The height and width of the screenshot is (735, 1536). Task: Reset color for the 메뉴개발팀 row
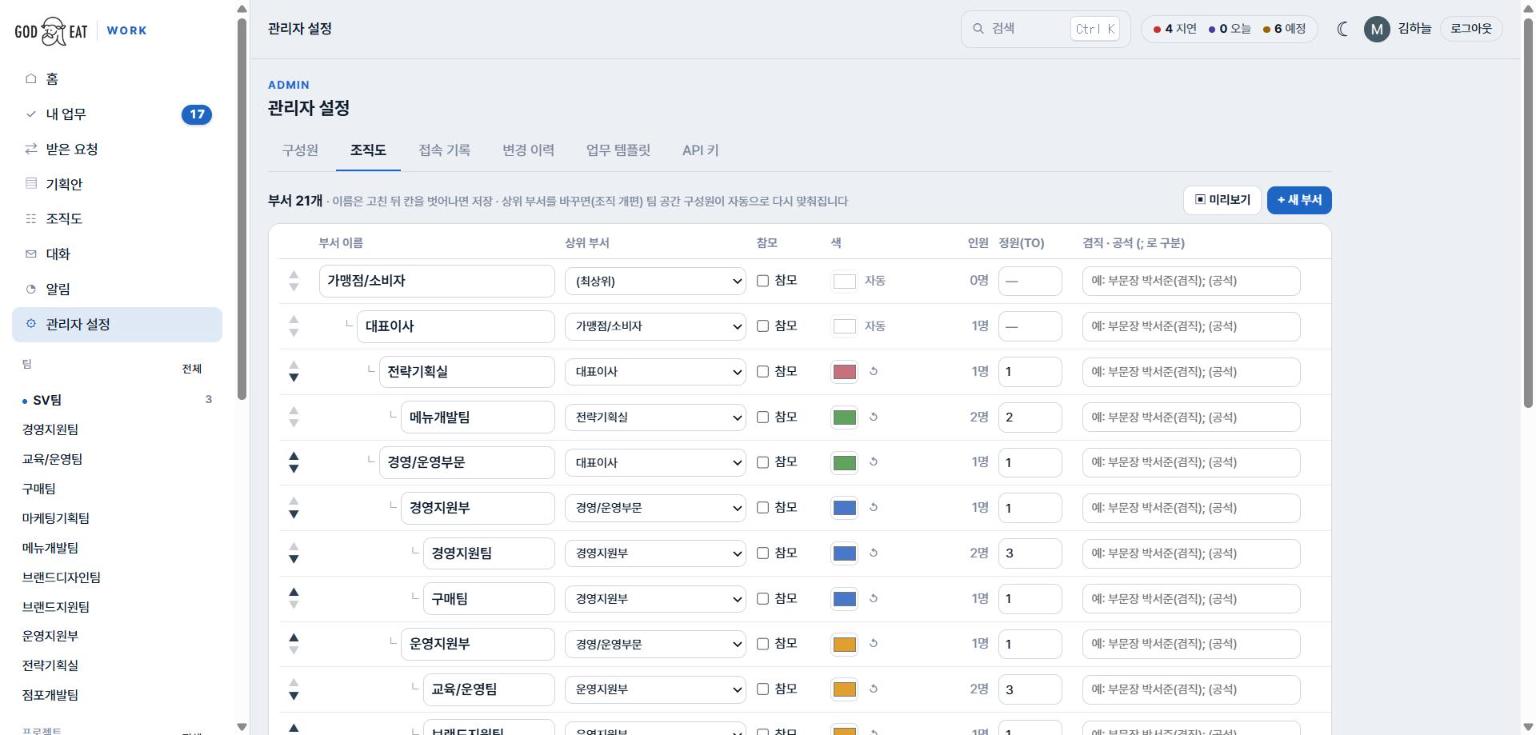click(x=873, y=417)
